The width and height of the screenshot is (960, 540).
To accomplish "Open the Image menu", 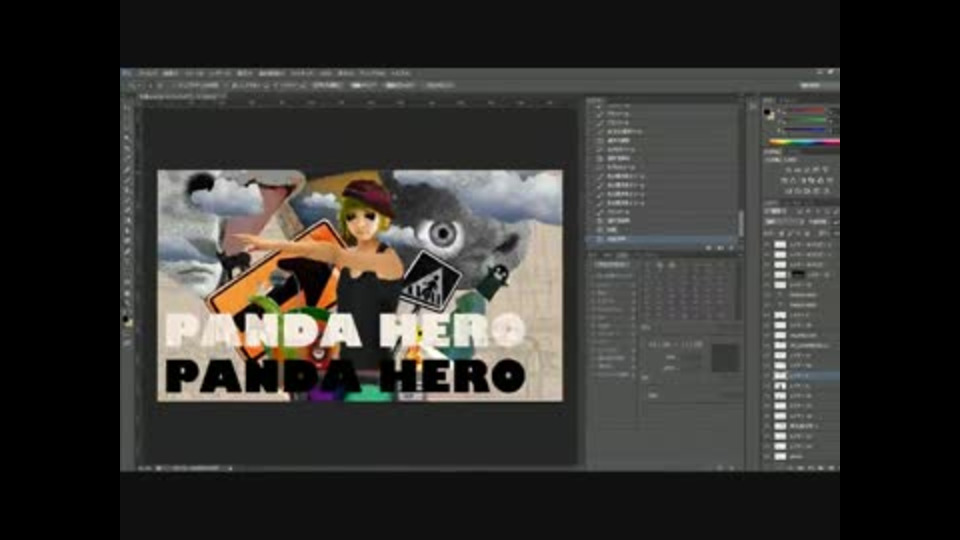I will [195, 73].
